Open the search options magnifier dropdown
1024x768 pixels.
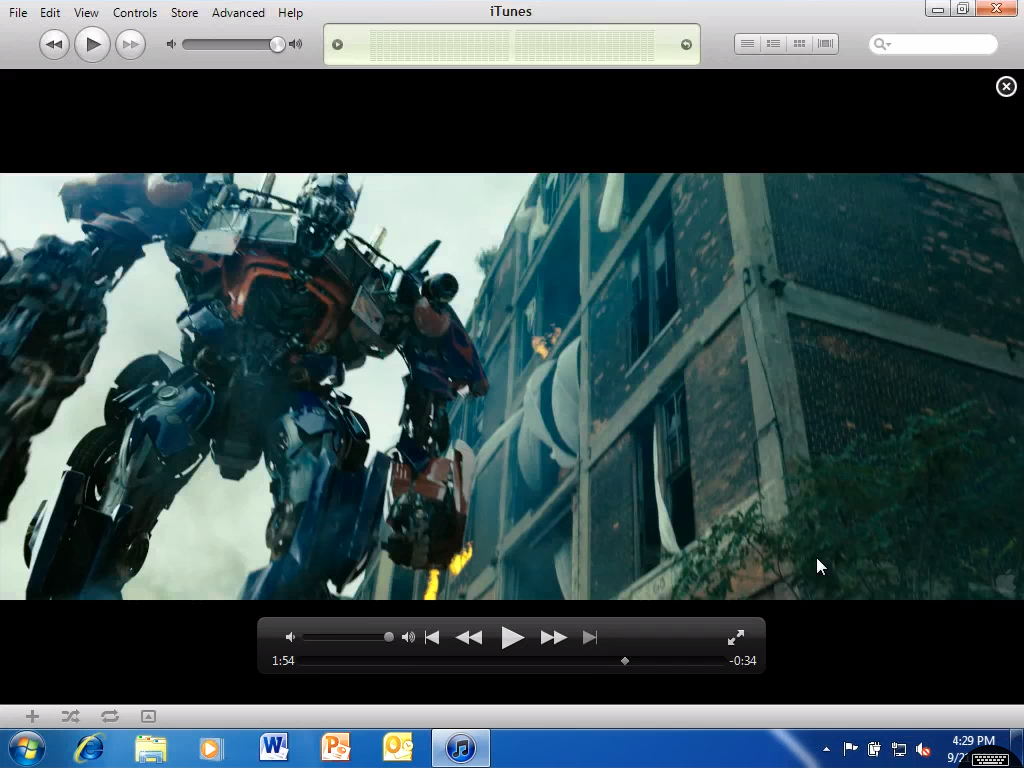(881, 44)
